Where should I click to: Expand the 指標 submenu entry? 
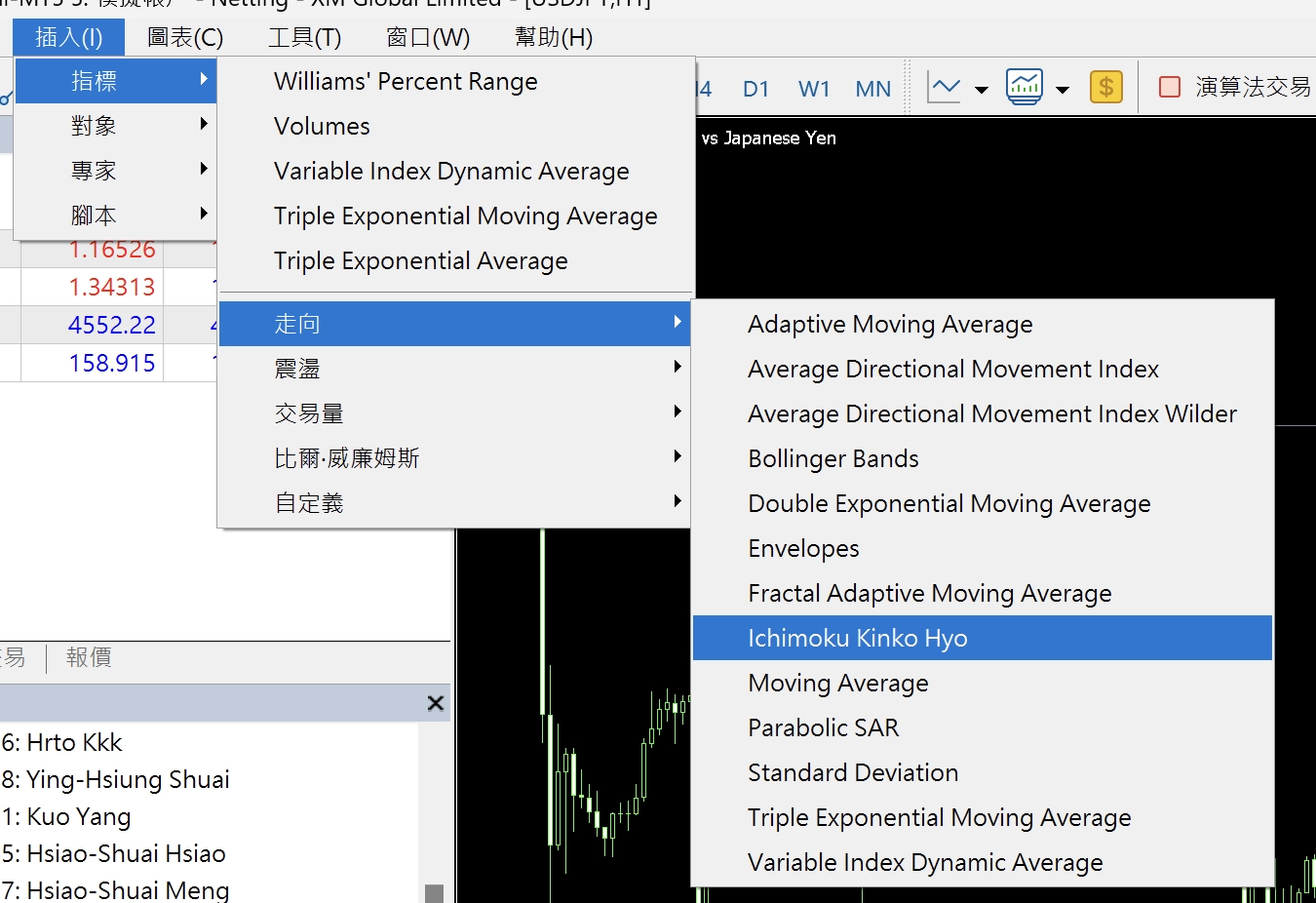click(116, 81)
